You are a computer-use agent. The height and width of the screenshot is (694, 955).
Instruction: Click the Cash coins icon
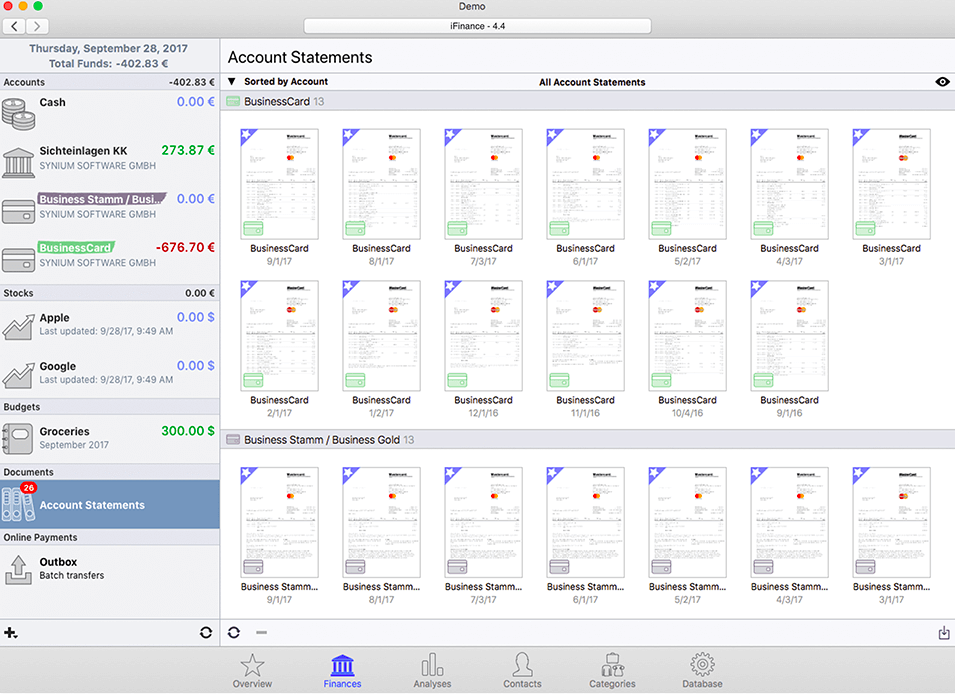pos(18,114)
